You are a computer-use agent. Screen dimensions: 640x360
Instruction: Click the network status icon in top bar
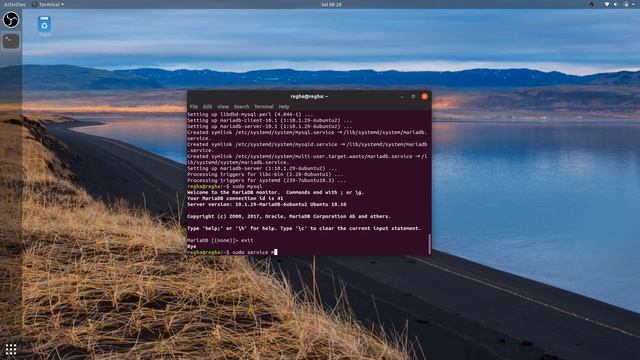tap(607, 4)
